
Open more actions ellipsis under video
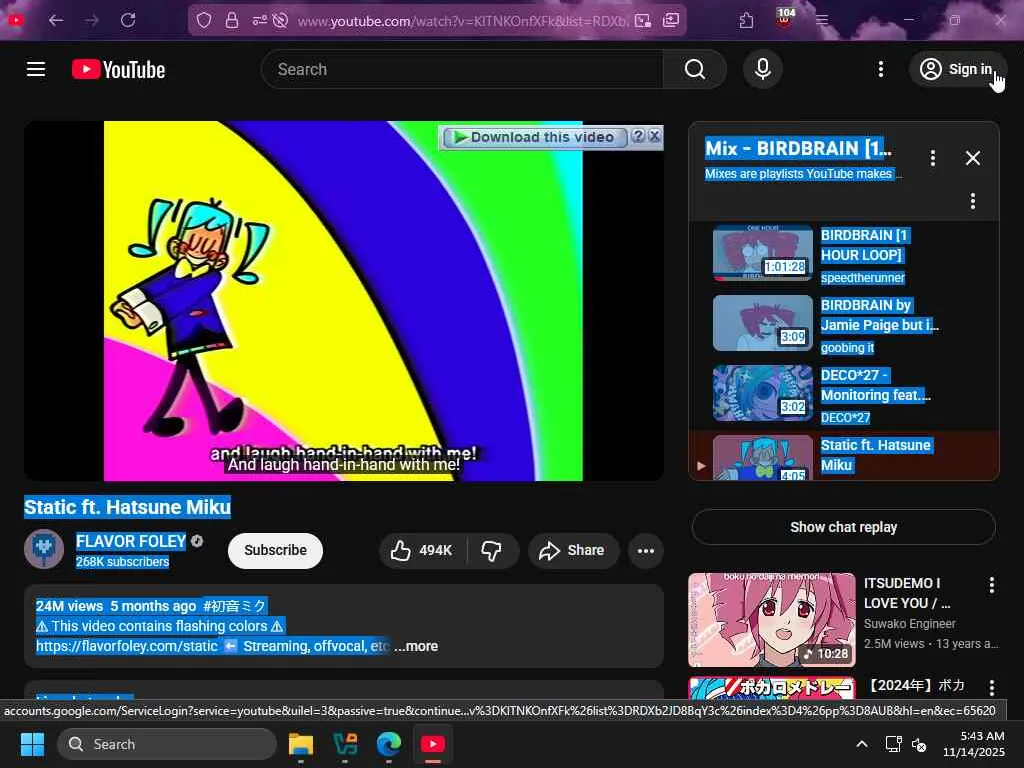click(x=645, y=551)
